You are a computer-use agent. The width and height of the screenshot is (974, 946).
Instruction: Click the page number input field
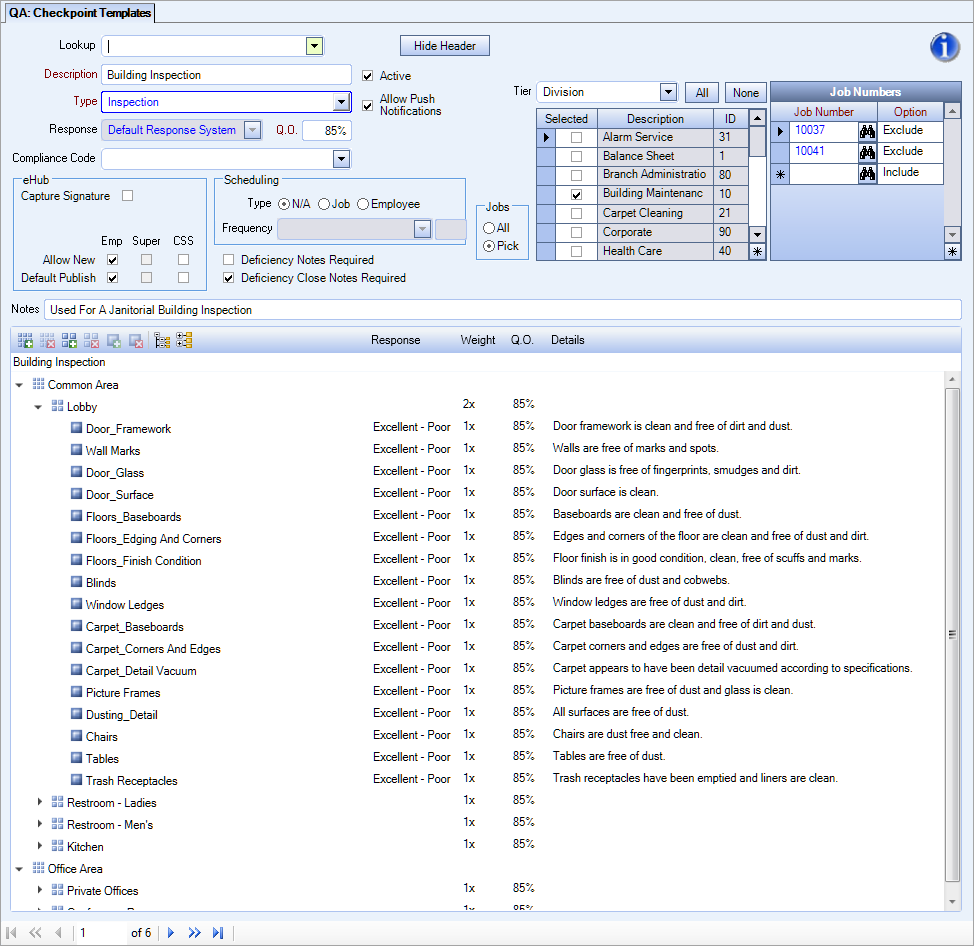[x=100, y=932]
